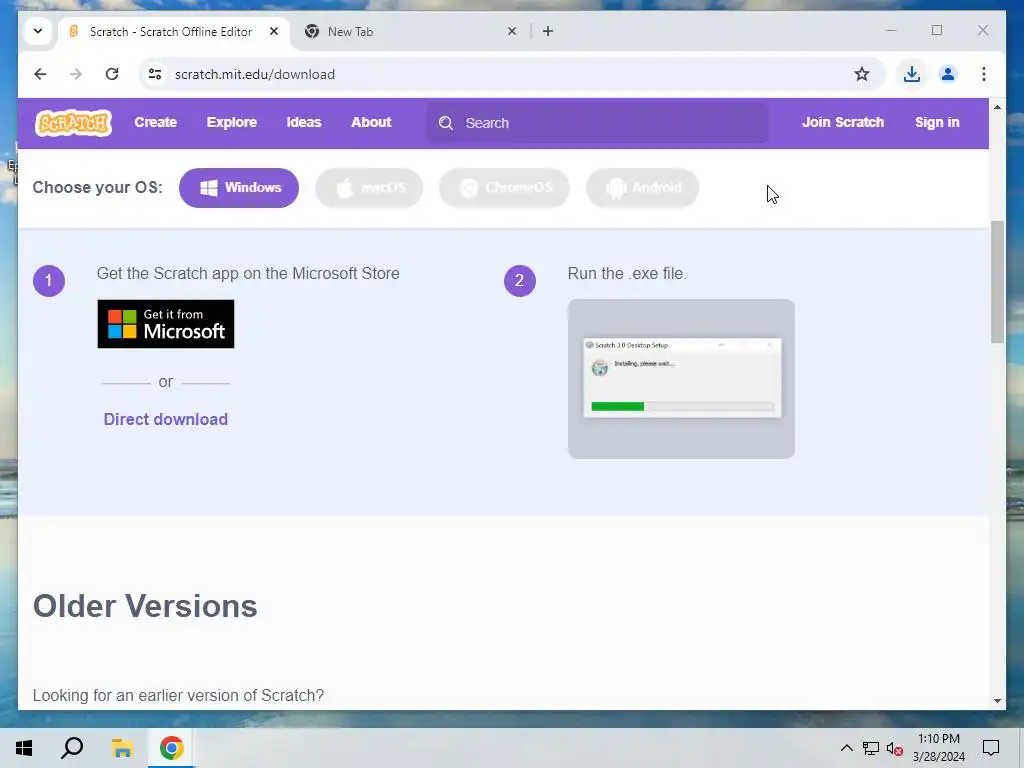Open File Explorer from the taskbar

(x=122, y=748)
